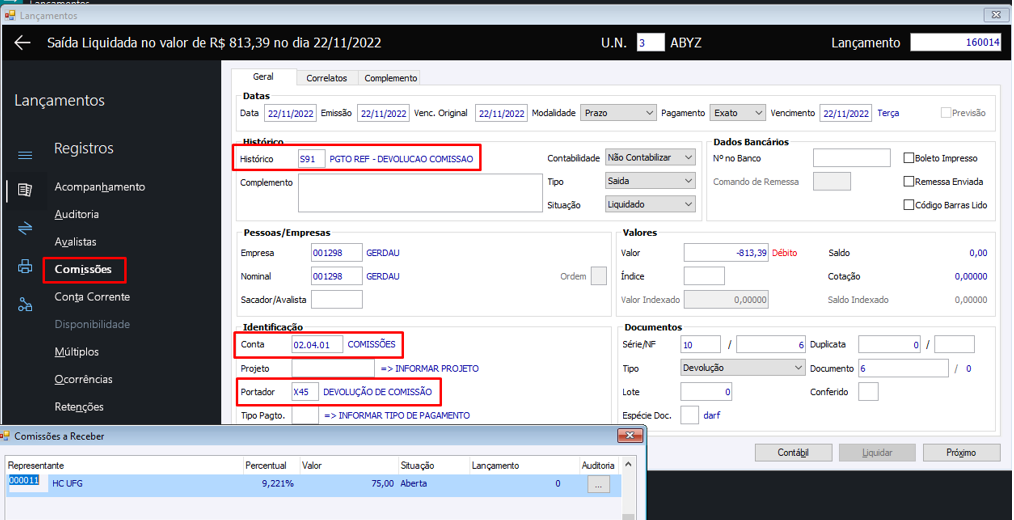Viewport: 1014px width, 520px height.
Task: Click the Contábil button
Action: pyautogui.click(x=793, y=453)
